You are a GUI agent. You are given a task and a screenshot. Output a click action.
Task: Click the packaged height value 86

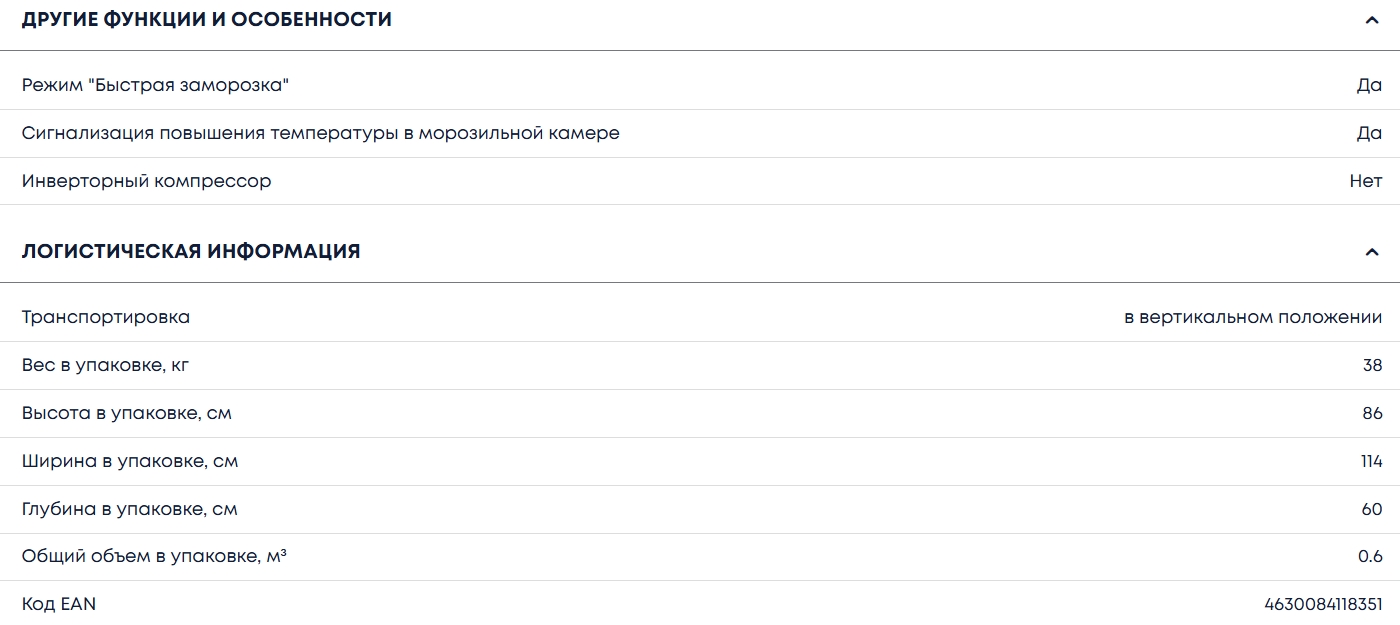point(1372,413)
